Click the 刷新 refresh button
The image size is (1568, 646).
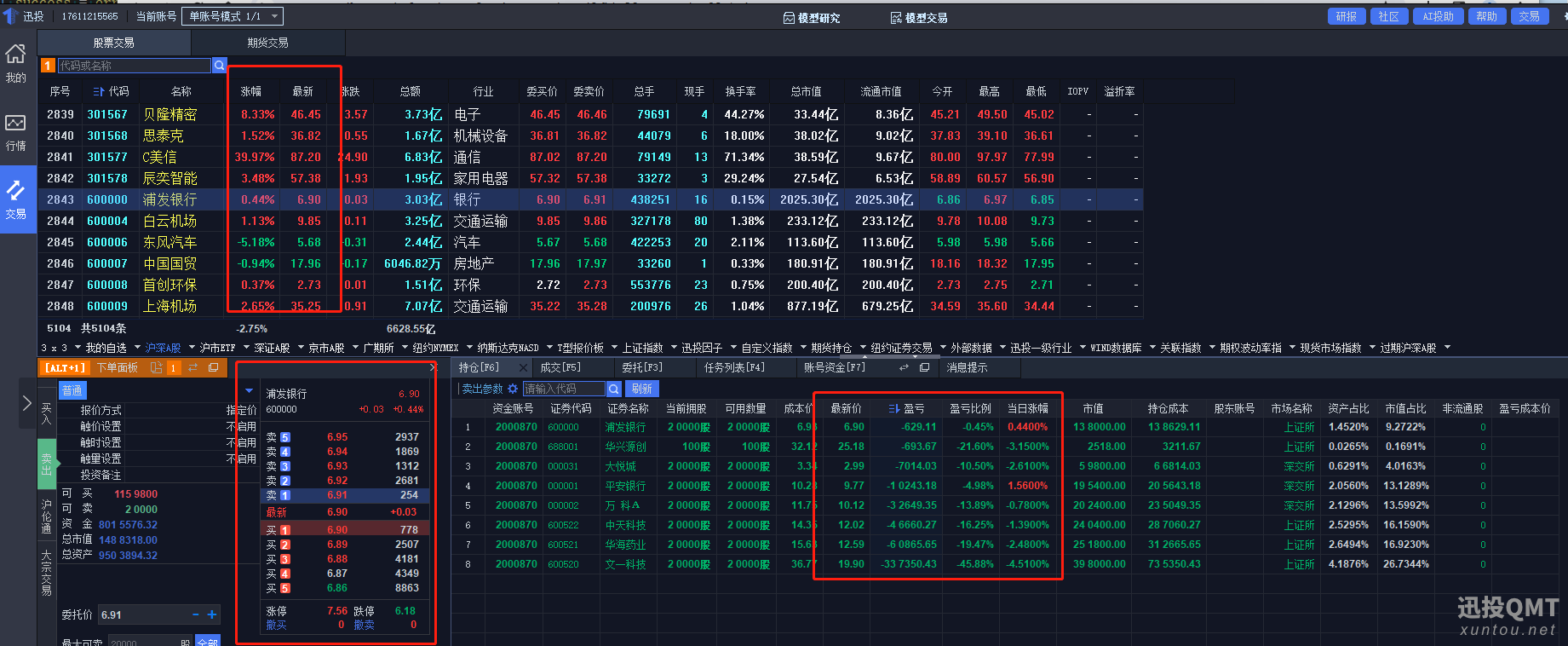[642, 389]
